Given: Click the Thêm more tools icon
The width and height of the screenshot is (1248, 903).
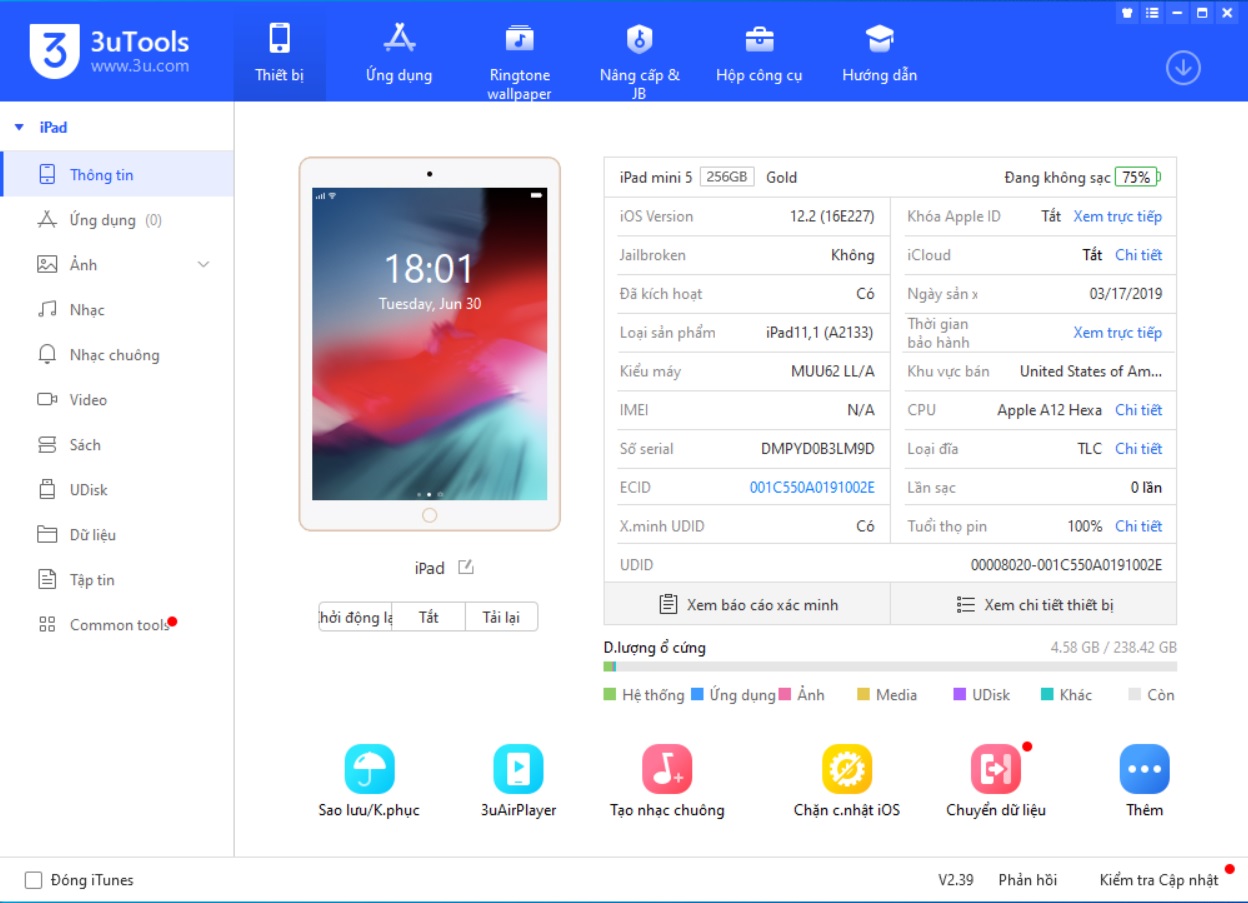Looking at the screenshot, I should (x=1144, y=770).
